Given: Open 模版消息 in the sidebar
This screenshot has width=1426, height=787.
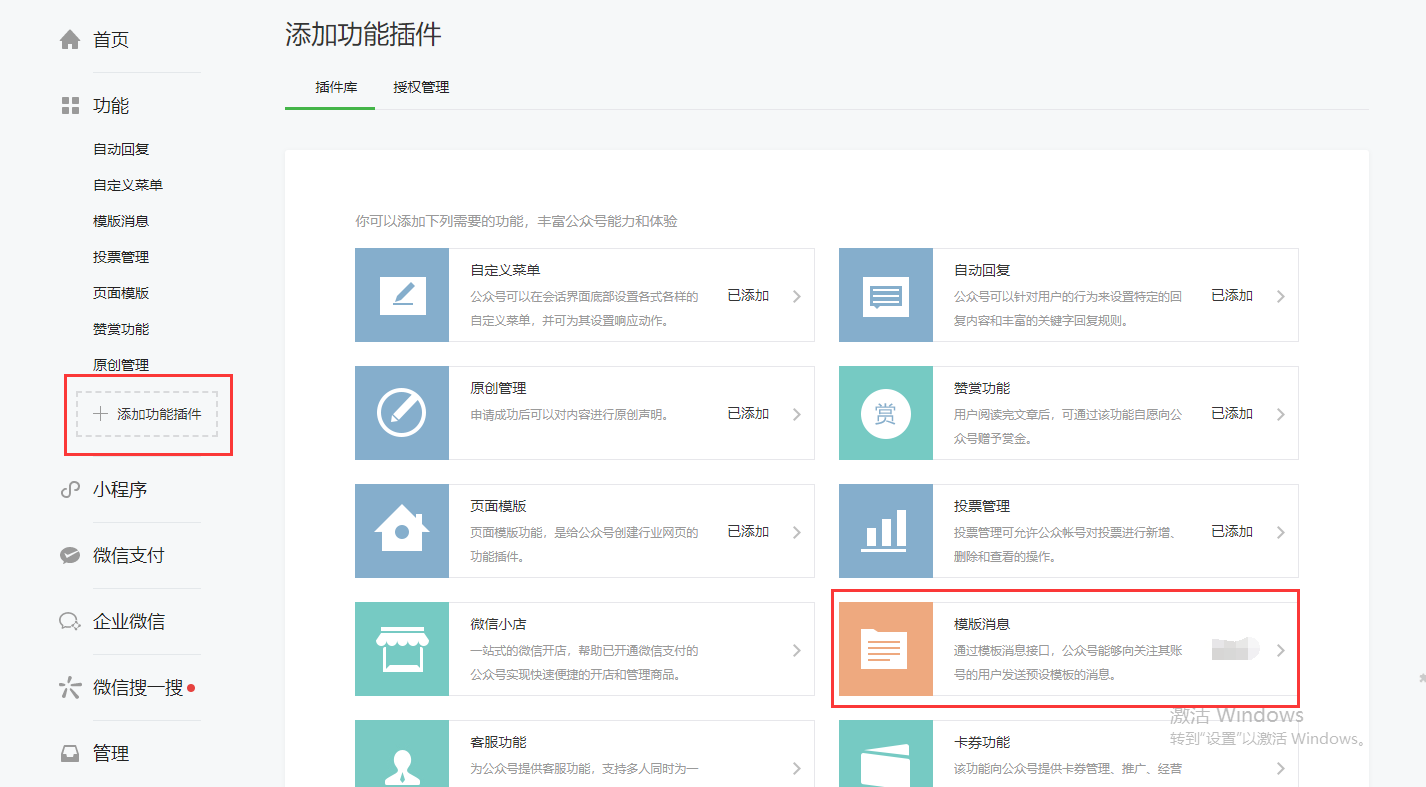Looking at the screenshot, I should pos(121,221).
